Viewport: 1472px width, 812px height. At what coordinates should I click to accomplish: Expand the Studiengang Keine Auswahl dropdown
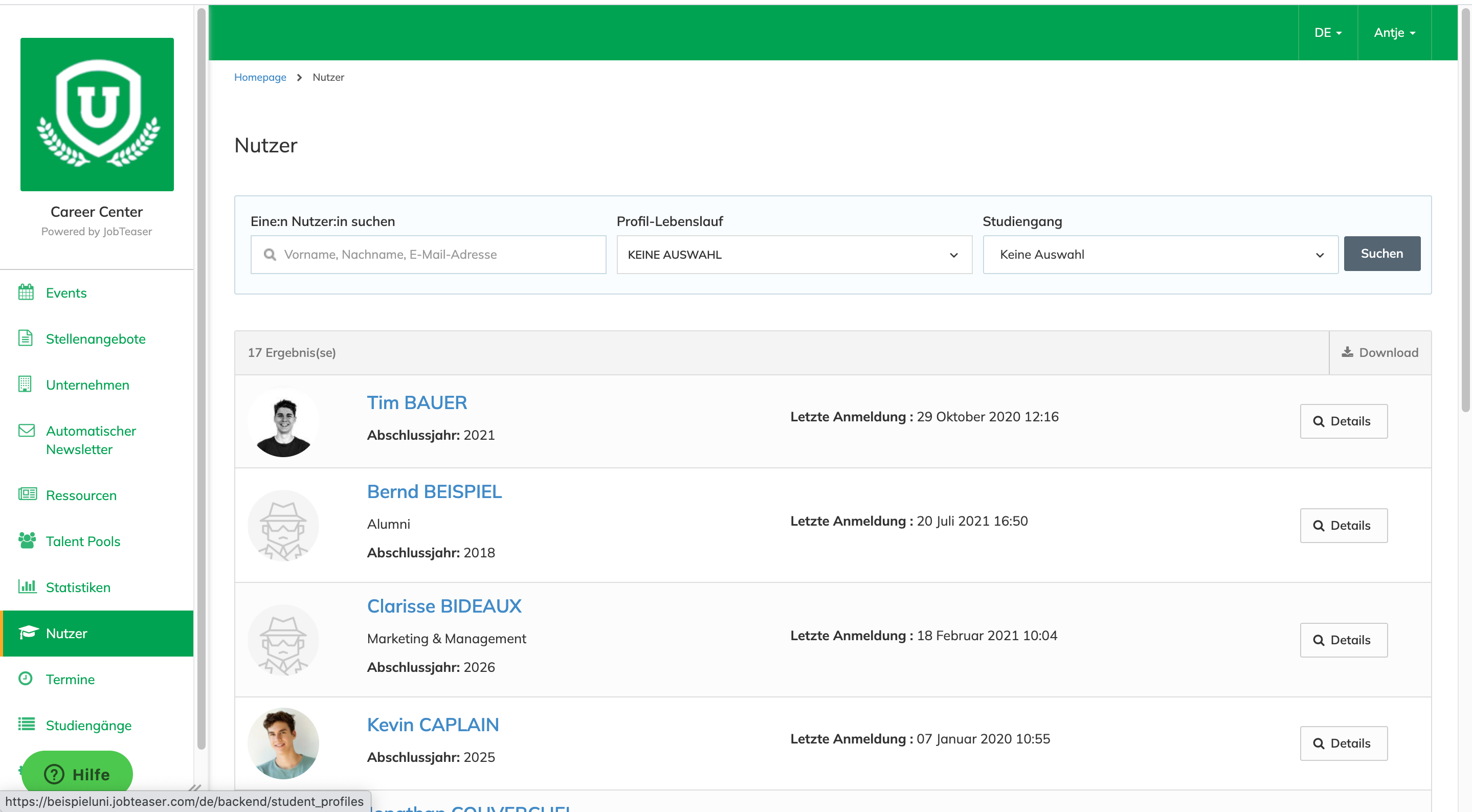pyautogui.click(x=1161, y=255)
